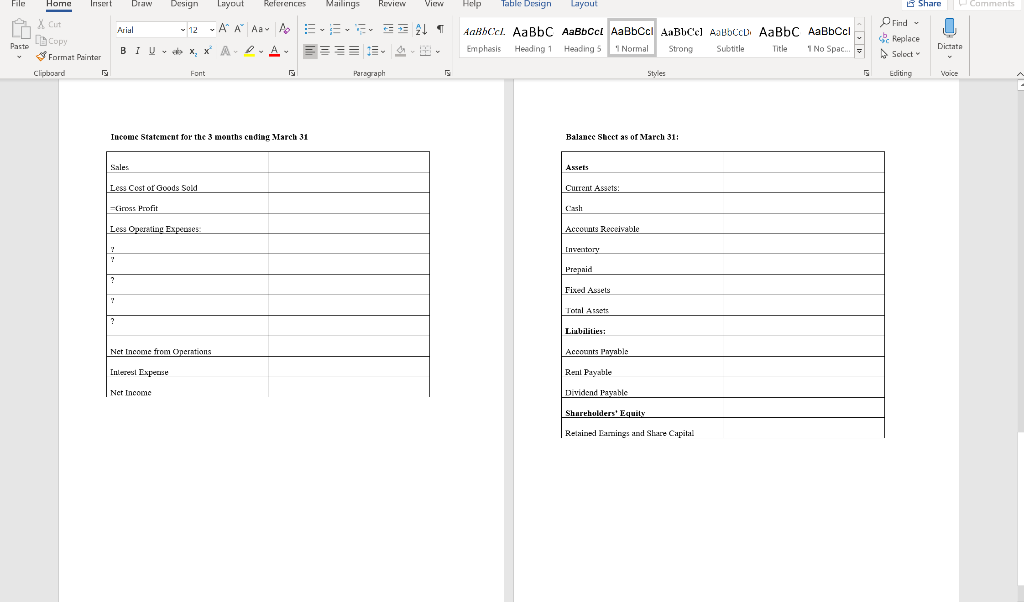The width and height of the screenshot is (1024, 602).
Task: Click the Share button
Action: (x=924, y=4)
